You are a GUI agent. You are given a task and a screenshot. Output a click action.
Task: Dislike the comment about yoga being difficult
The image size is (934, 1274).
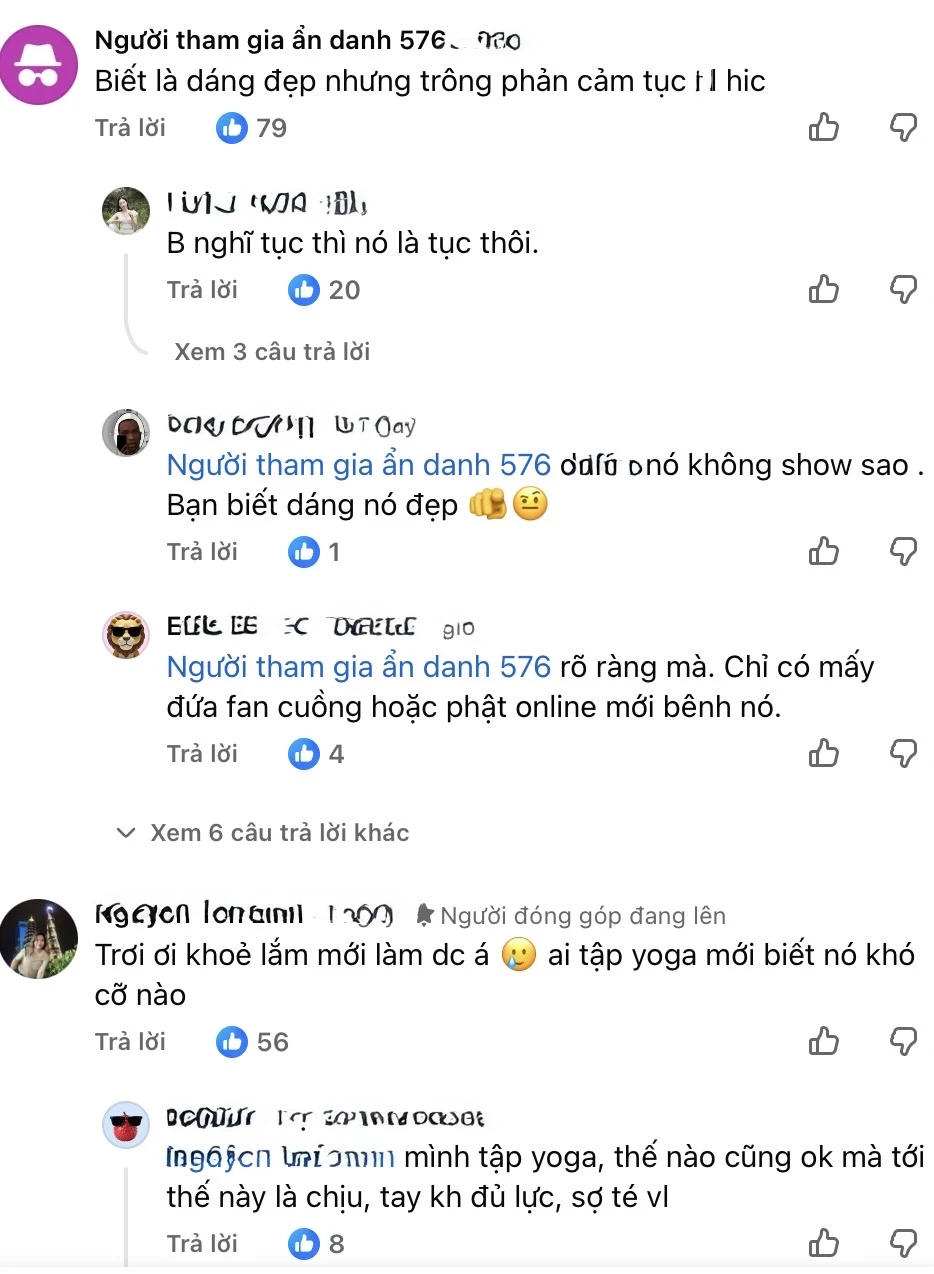[903, 1040]
